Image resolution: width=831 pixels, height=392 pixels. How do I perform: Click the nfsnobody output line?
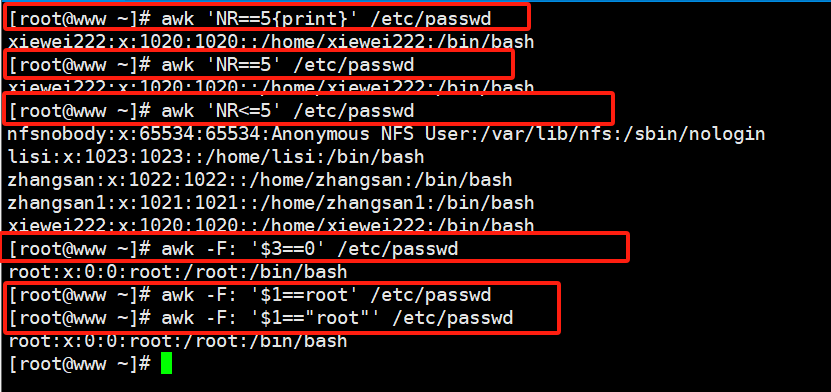pos(386,134)
